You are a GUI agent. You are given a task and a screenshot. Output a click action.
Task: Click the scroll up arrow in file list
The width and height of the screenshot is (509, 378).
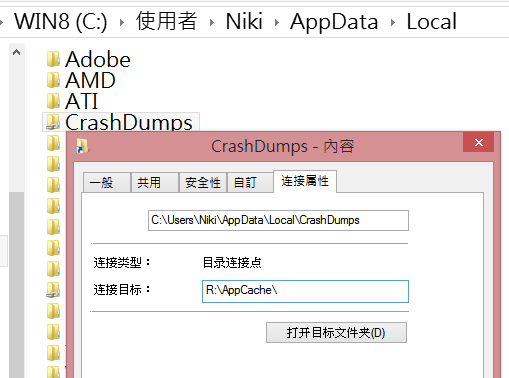(16, 52)
